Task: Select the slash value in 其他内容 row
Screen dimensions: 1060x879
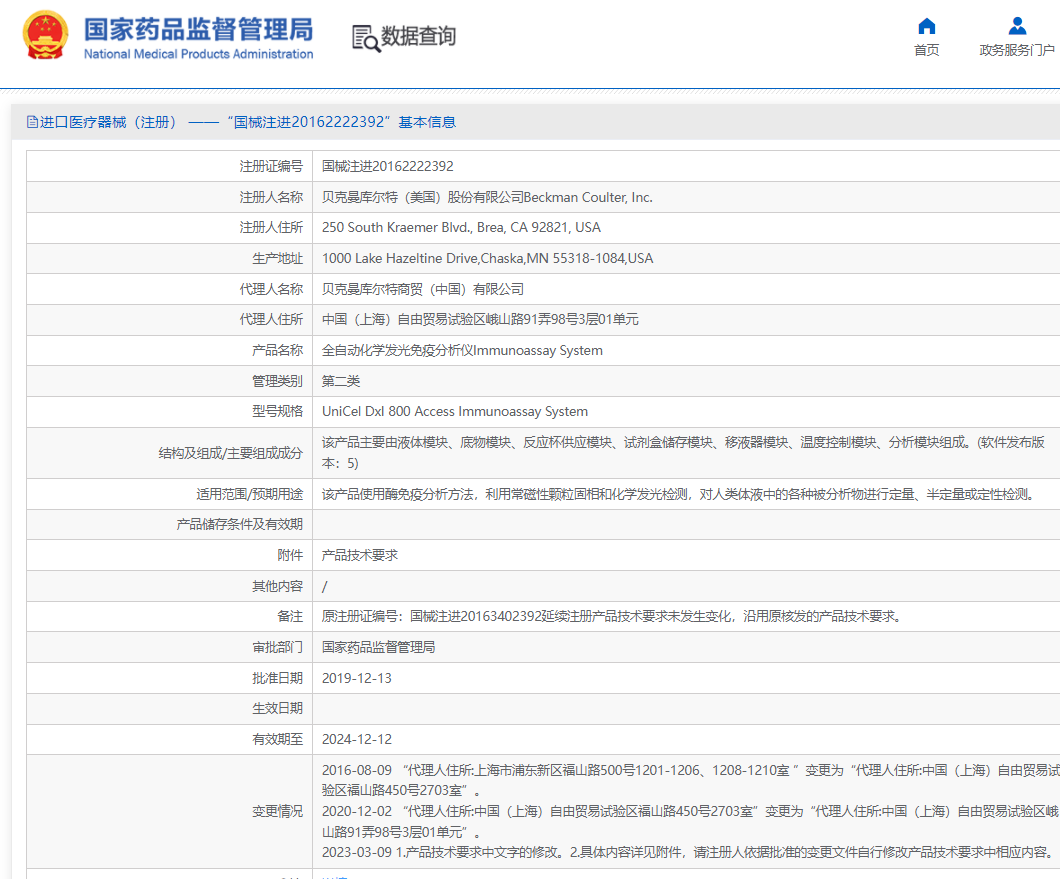Action: coord(324,586)
